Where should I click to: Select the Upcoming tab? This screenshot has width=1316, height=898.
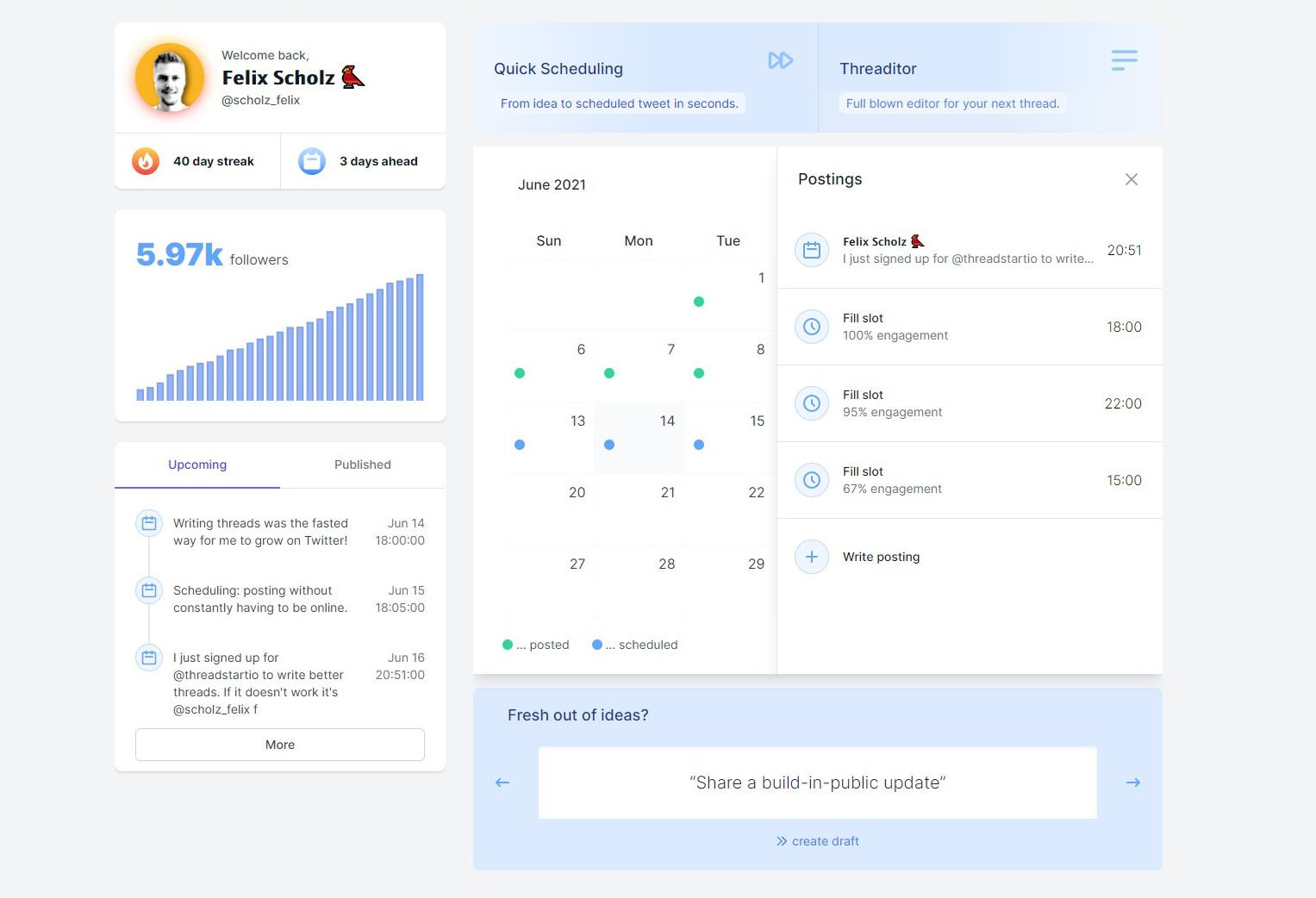196,465
